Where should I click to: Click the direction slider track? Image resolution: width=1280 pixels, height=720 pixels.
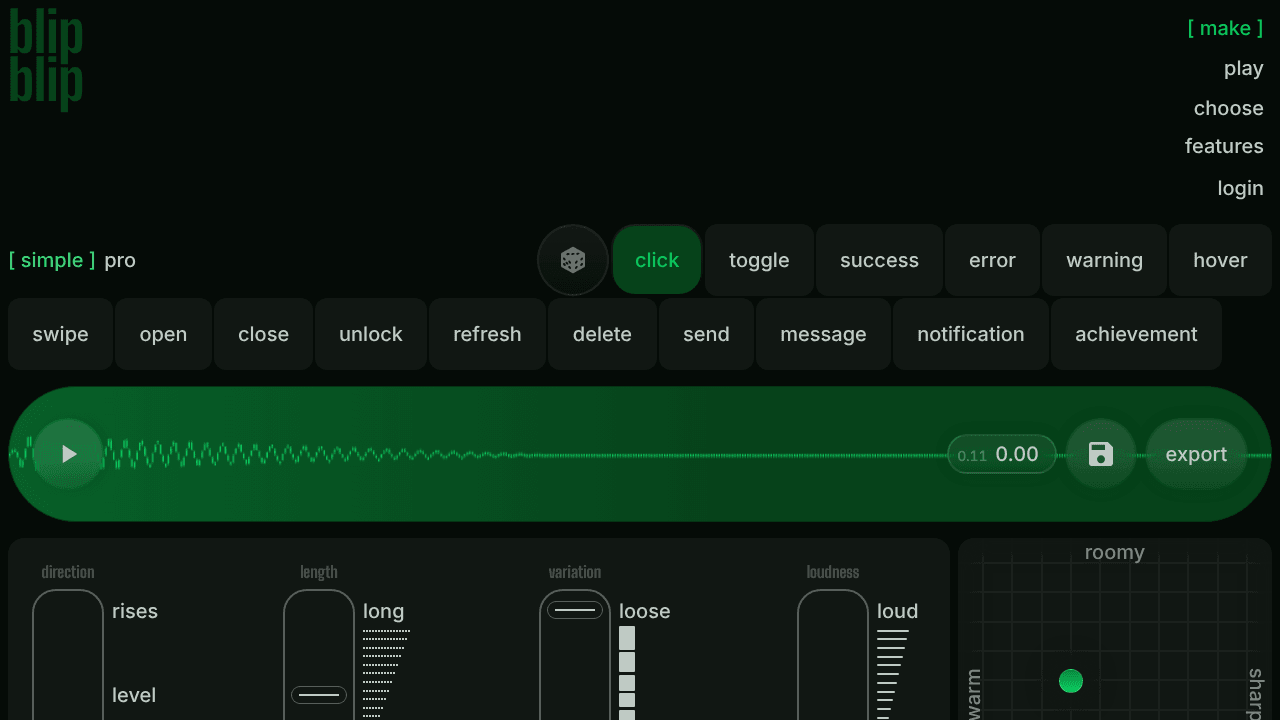68,655
